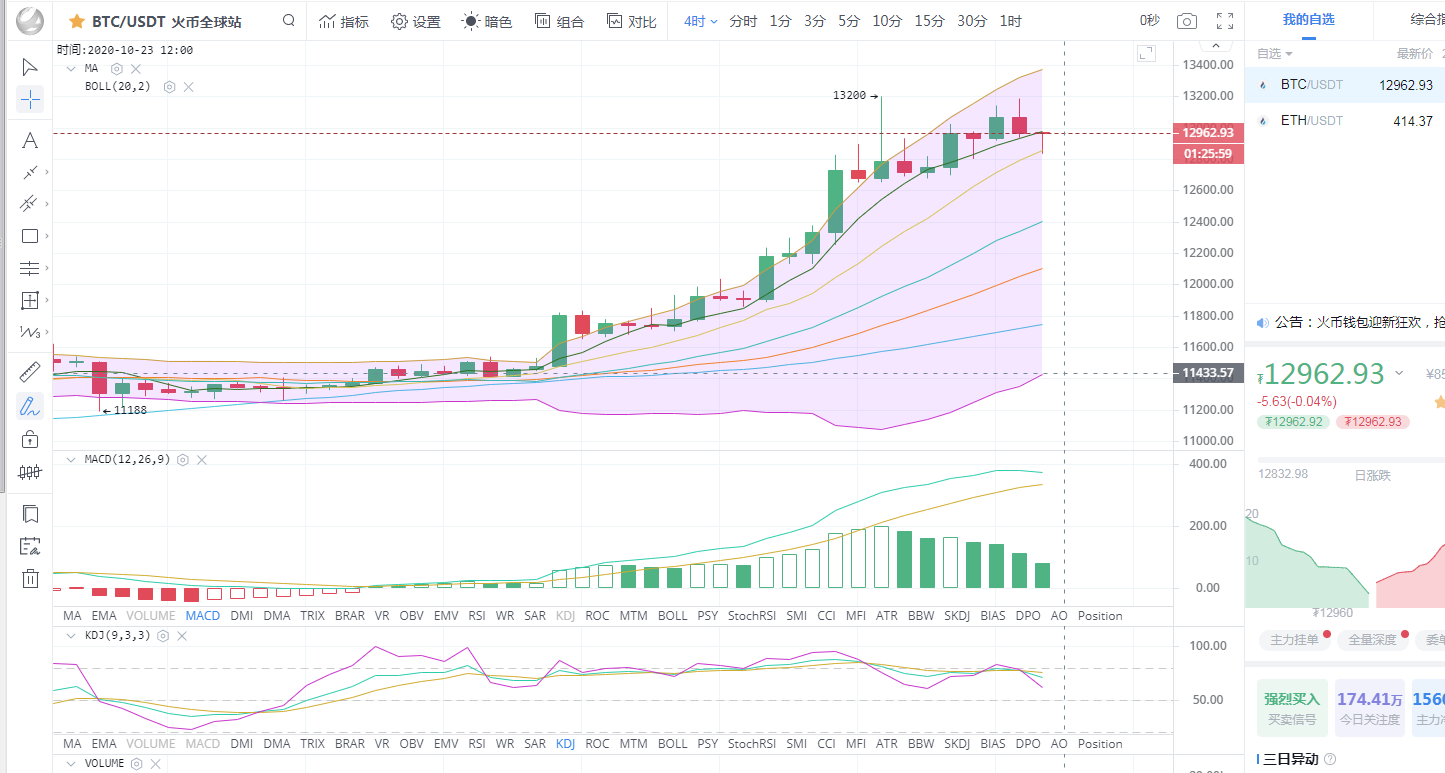Toggle the favorite star for BTC/USDT
Image resolution: width=1445 pixels, height=773 pixels.
point(76,21)
